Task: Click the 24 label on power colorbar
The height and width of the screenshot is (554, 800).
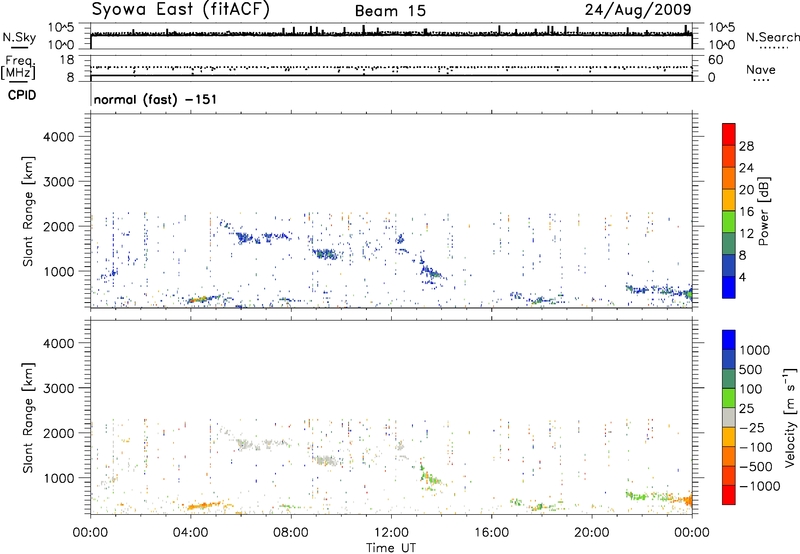Action: pyautogui.click(x=746, y=168)
